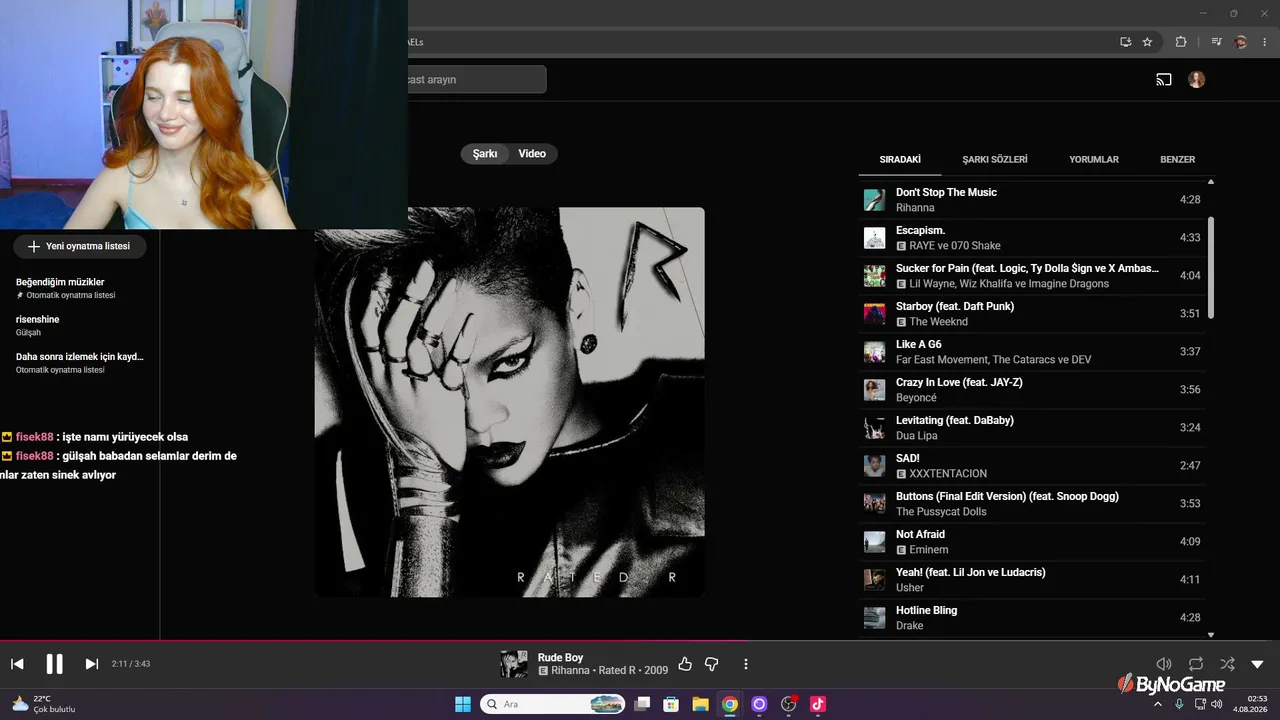Play Buttons (Final Edit Version) from queue
Screen dimensions: 1280x720
tap(1032, 504)
